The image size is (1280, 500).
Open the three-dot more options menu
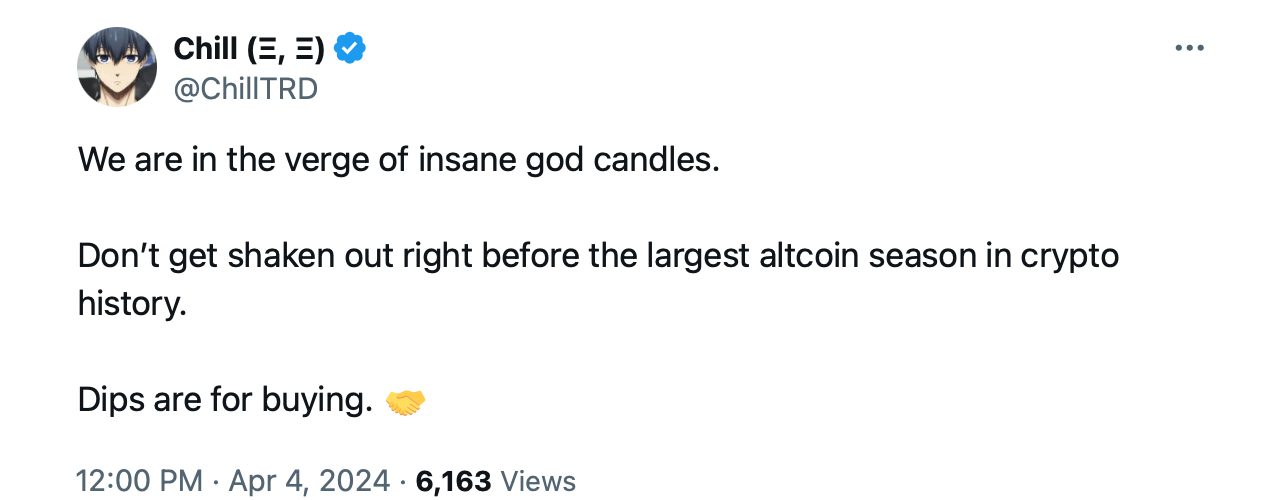[x=1189, y=48]
